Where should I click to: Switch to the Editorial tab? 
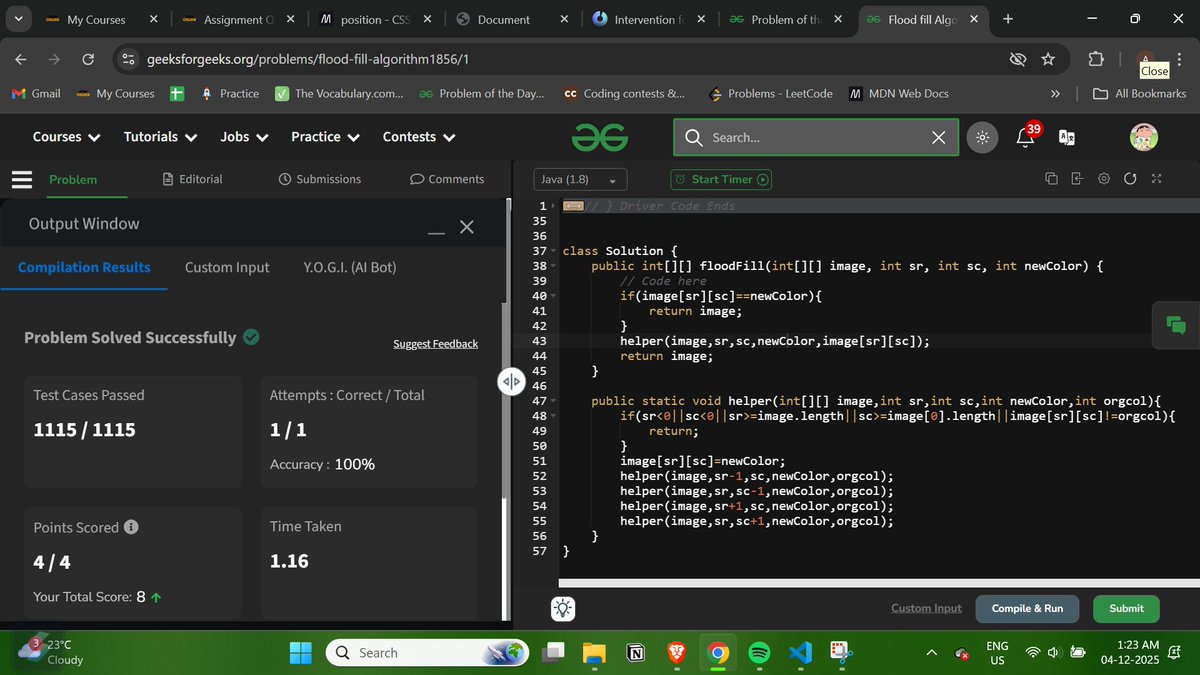click(x=193, y=179)
